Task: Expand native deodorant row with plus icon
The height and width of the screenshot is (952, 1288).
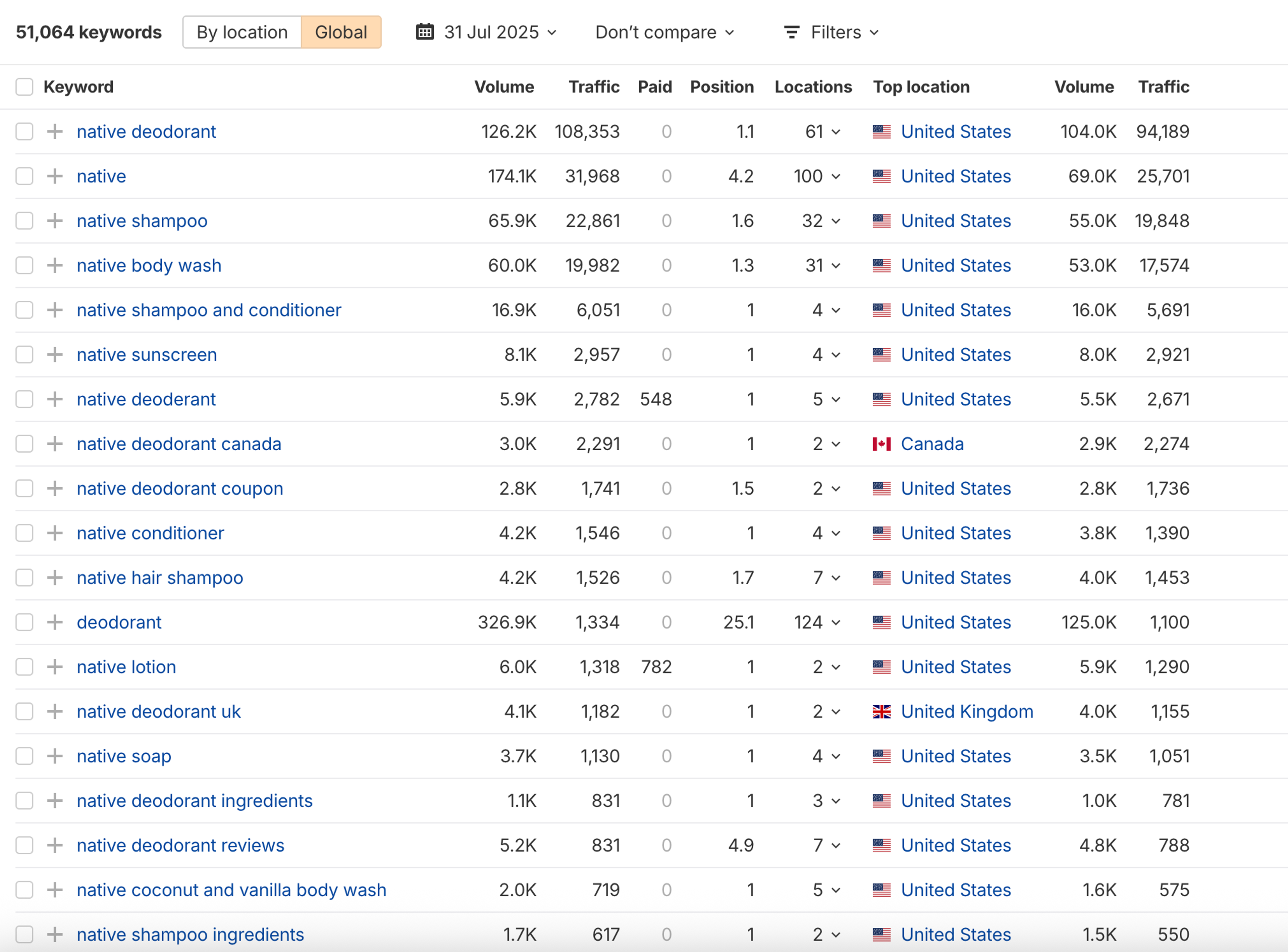Action: [55, 132]
